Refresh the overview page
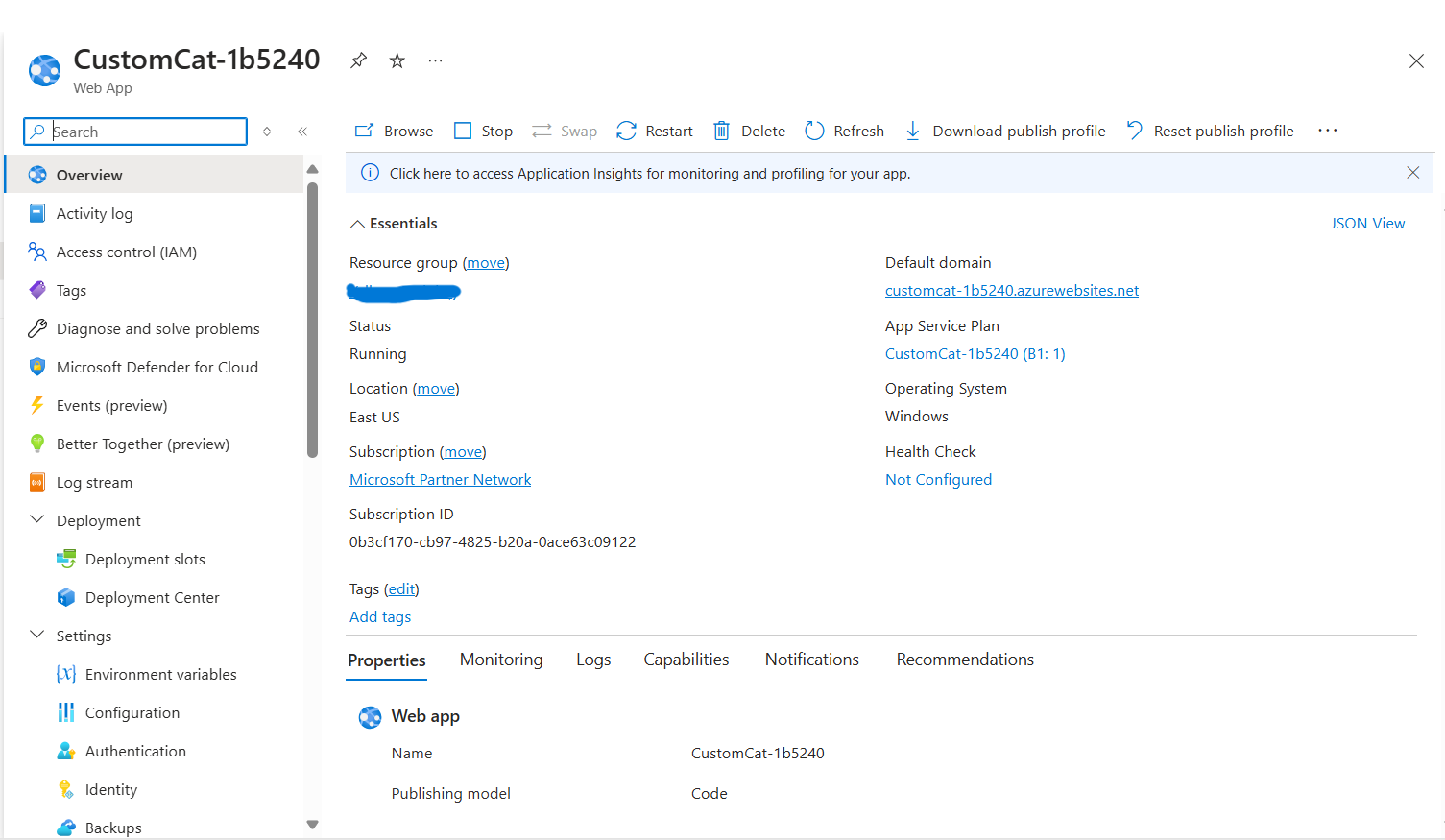Screen dimensions: 1445x840 [x=845, y=131]
